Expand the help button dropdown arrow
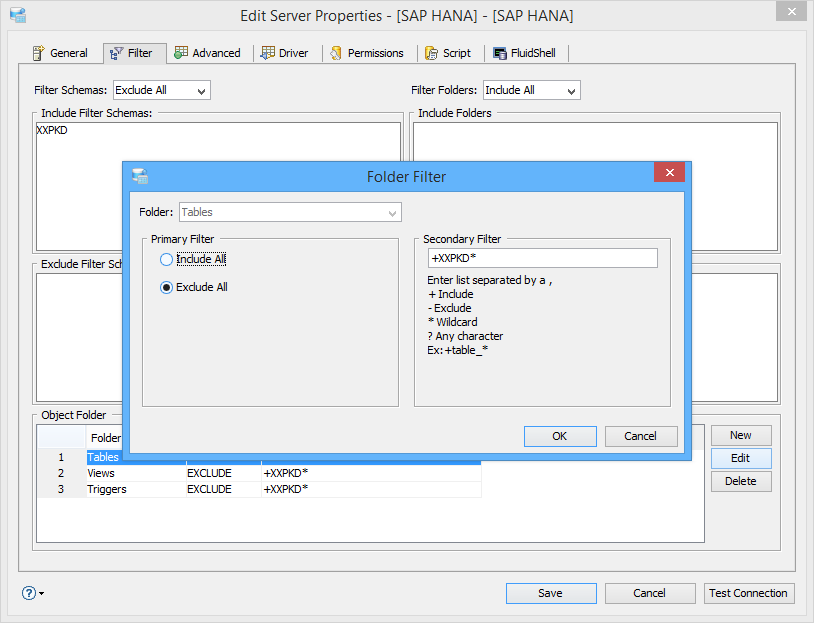814x623 pixels. (42, 593)
